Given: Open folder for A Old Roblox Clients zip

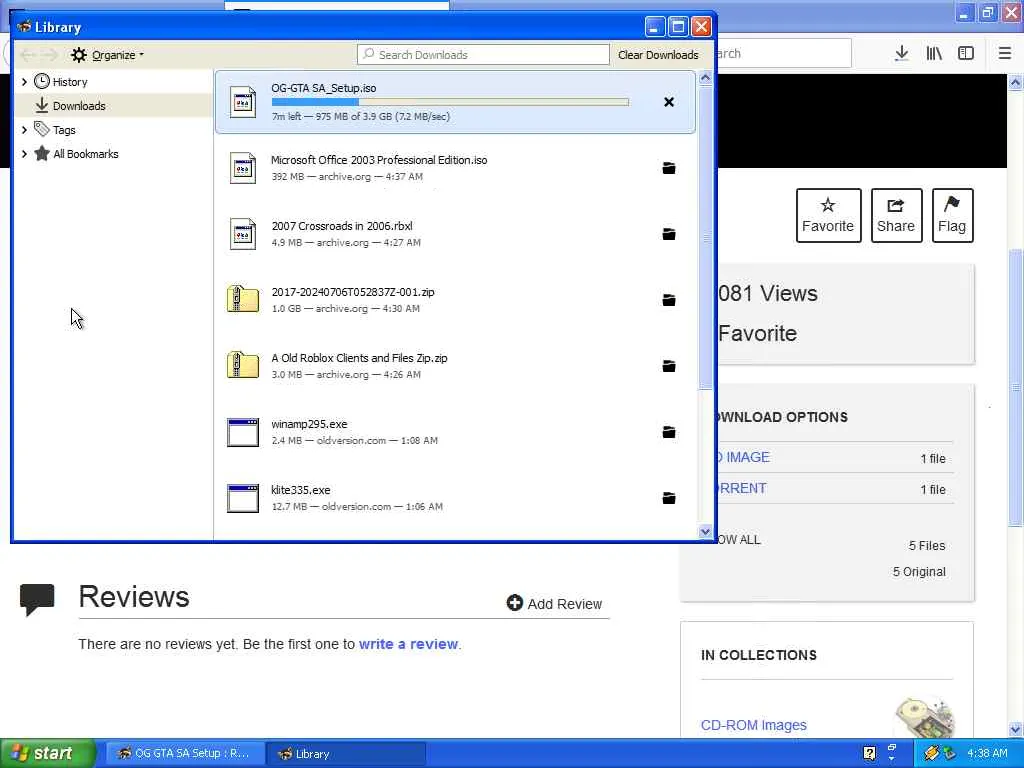Looking at the screenshot, I should (669, 366).
